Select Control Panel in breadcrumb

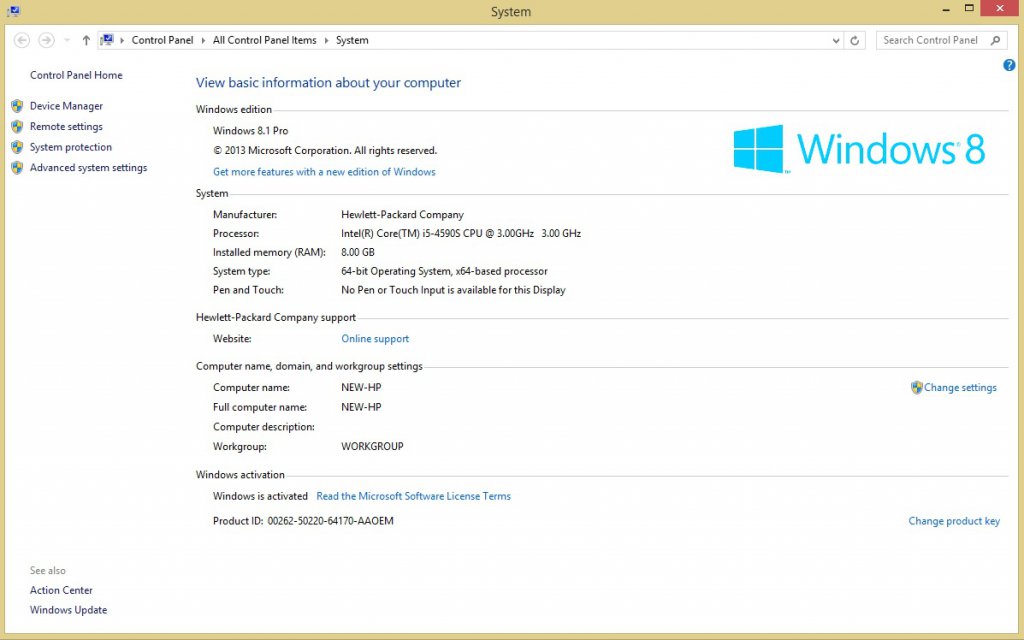point(162,40)
